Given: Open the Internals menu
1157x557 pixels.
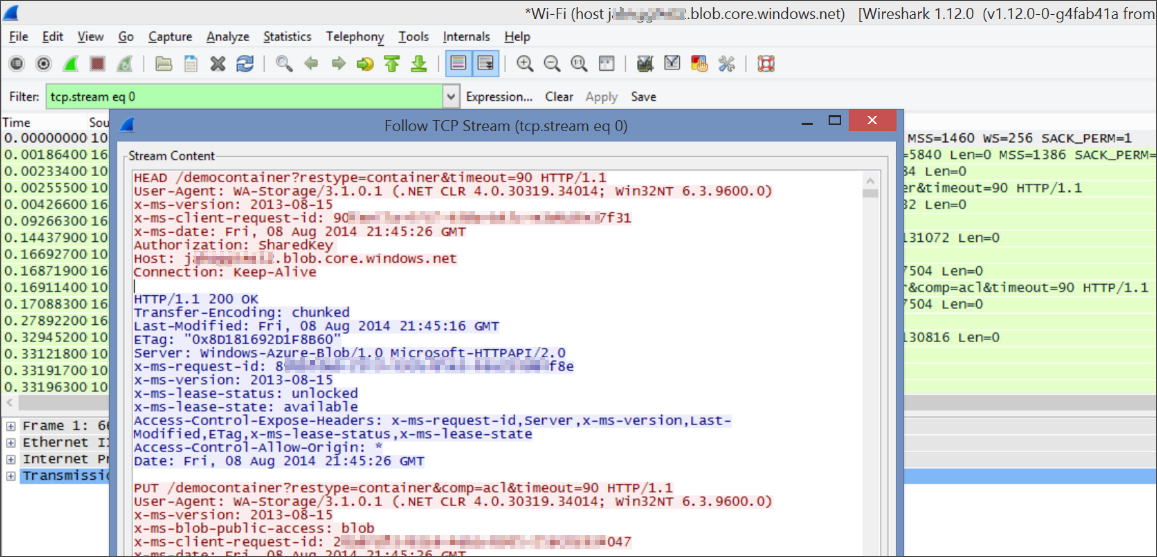Looking at the screenshot, I should 466,37.
